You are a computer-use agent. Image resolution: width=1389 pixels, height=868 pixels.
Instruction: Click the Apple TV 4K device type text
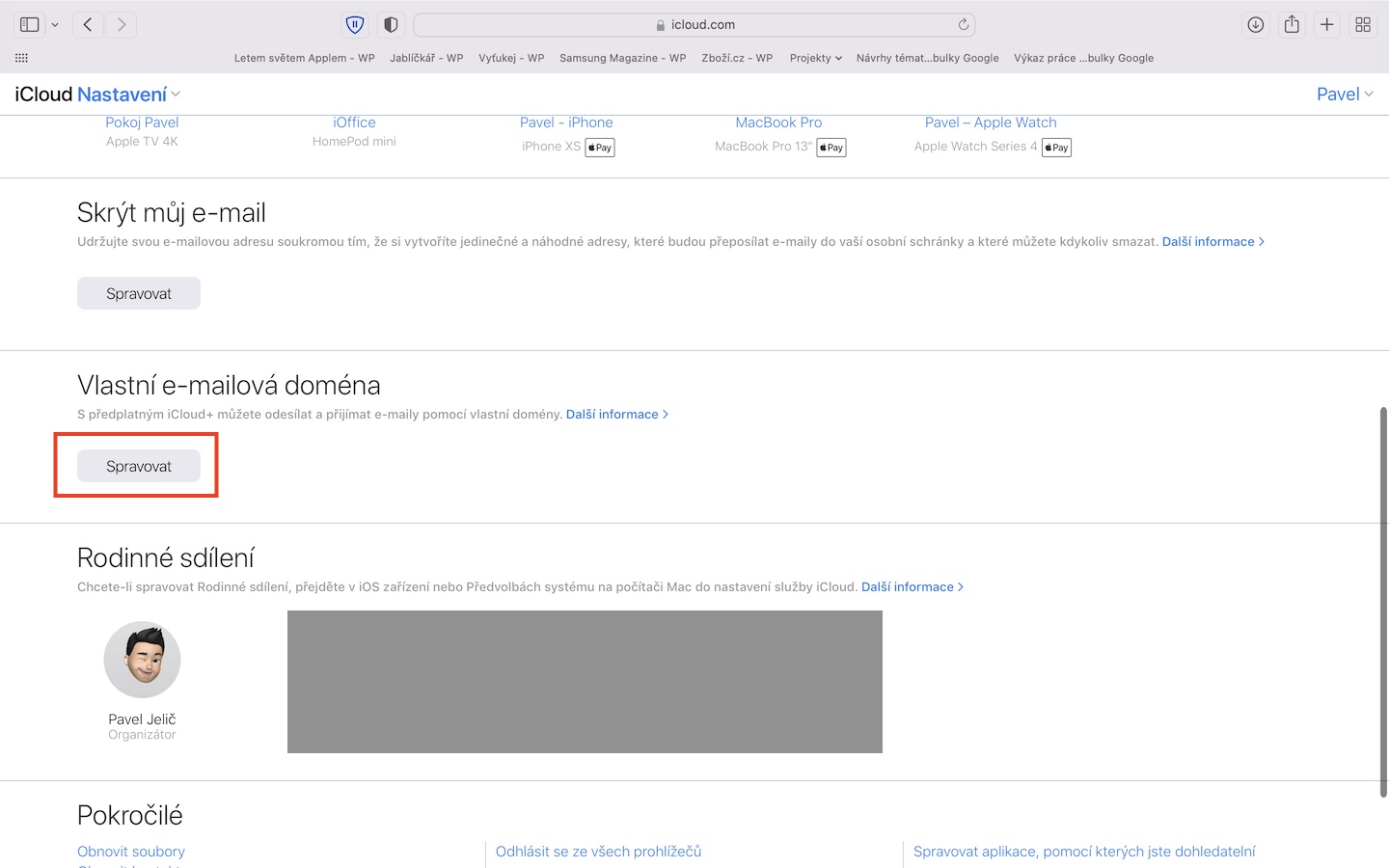(x=142, y=142)
